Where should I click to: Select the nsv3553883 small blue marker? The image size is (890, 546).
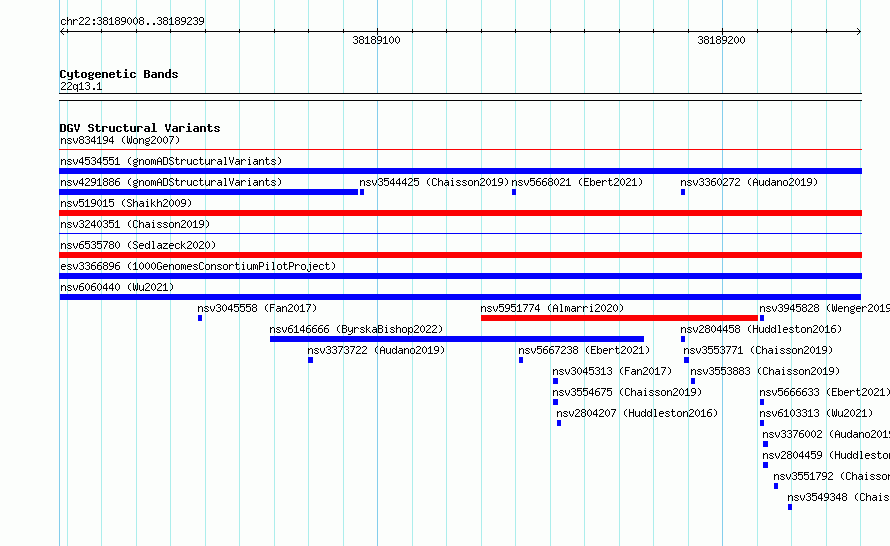(693, 381)
